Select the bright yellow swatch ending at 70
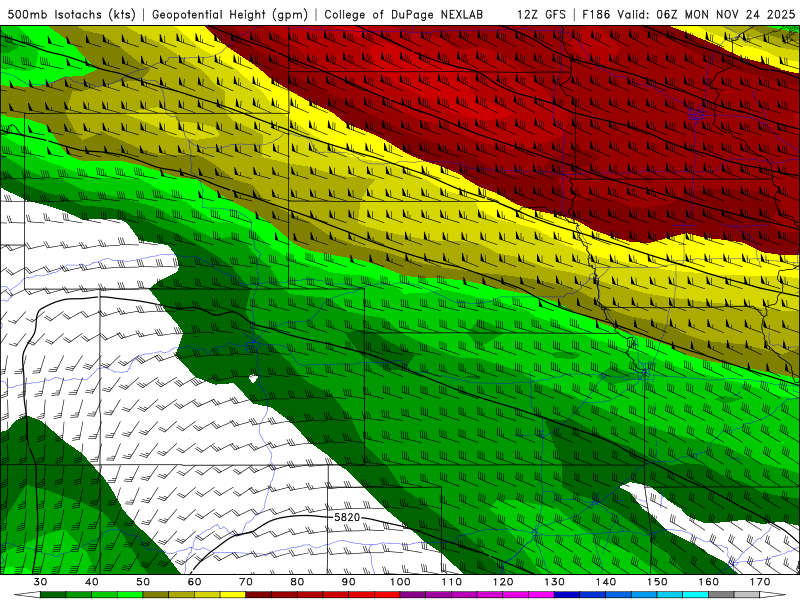This screenshot has width=800, height=600. 233,595
